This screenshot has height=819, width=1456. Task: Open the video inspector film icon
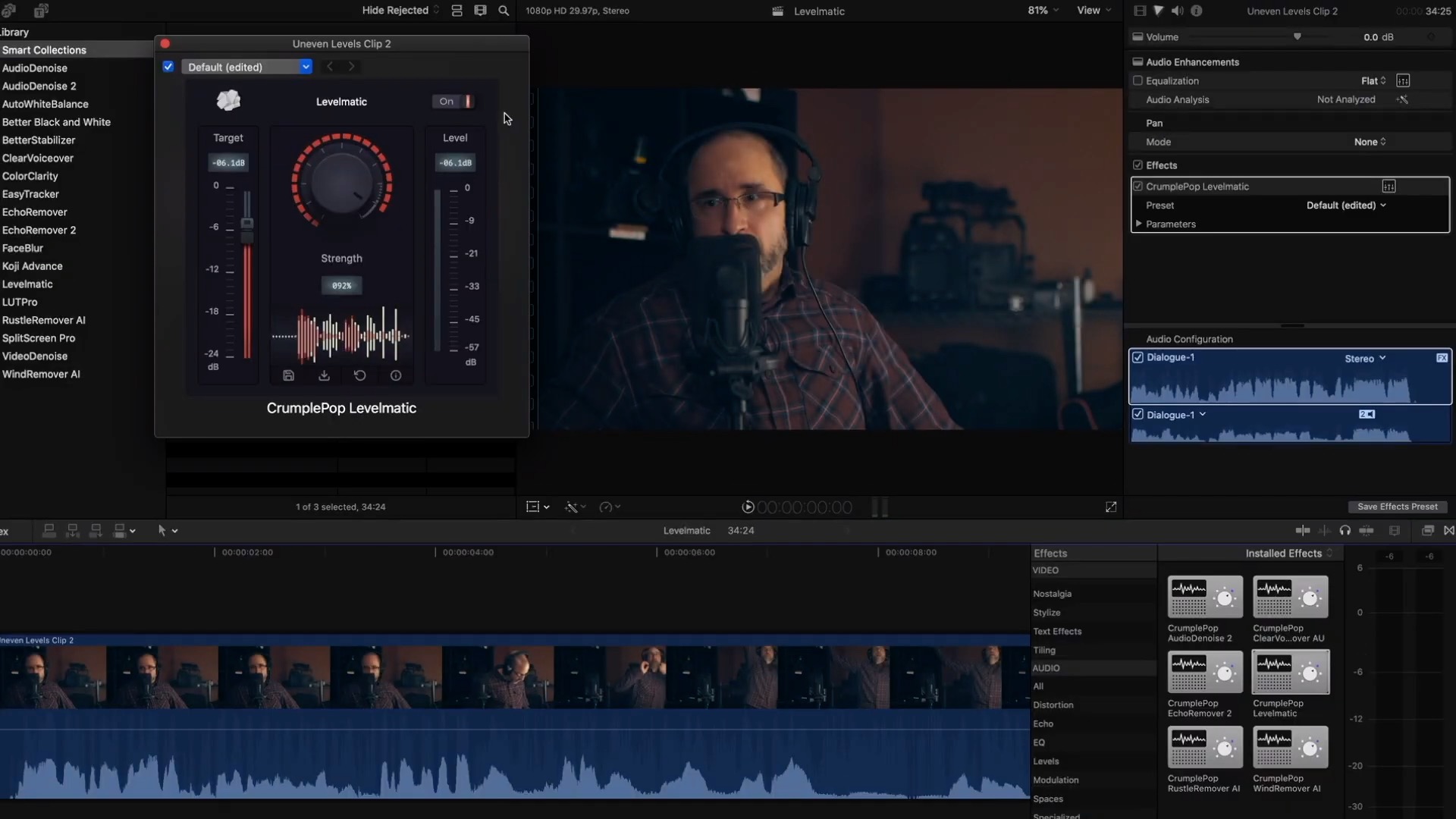click(1139, 11)
